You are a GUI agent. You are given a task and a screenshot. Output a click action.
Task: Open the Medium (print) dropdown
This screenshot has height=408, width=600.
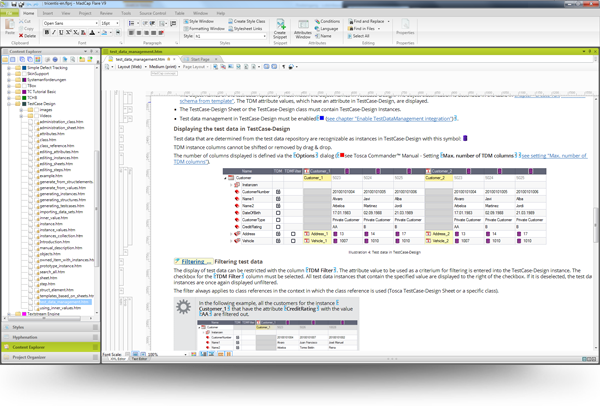tap(165, 67)
